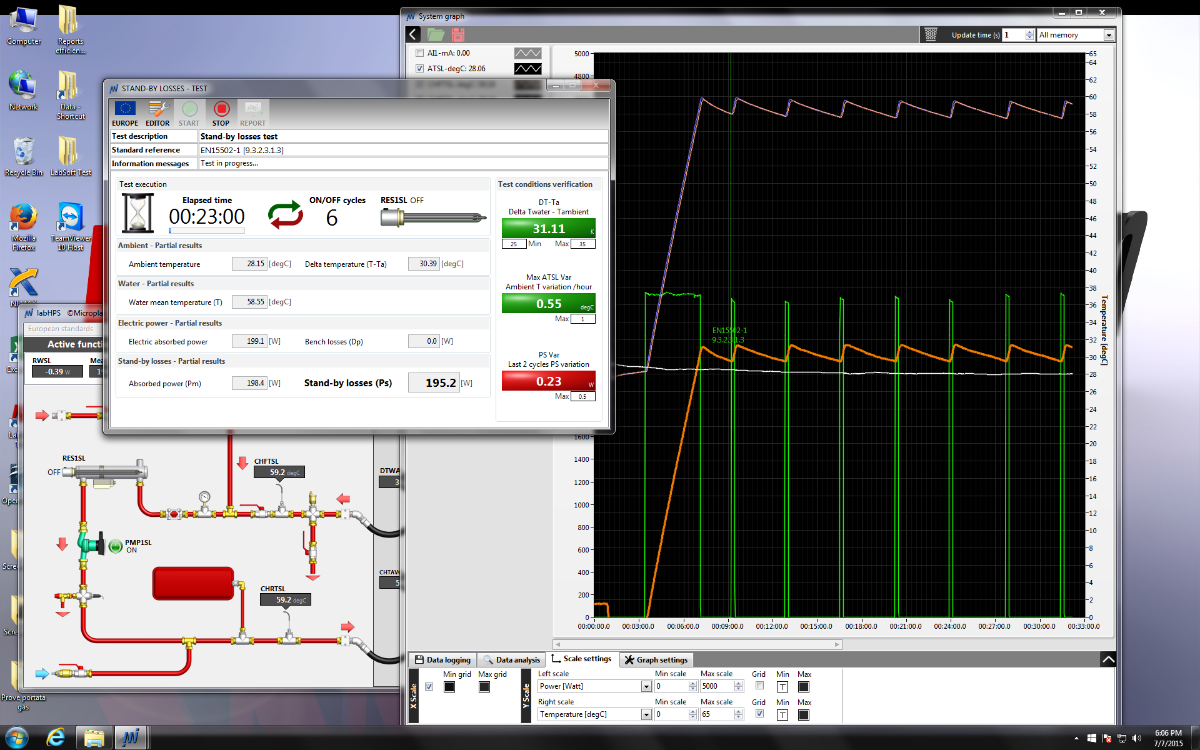Open the Right scale Temperature [degC] dropdown
This screenshot has height=750, width=1200.
pos(594,714)
